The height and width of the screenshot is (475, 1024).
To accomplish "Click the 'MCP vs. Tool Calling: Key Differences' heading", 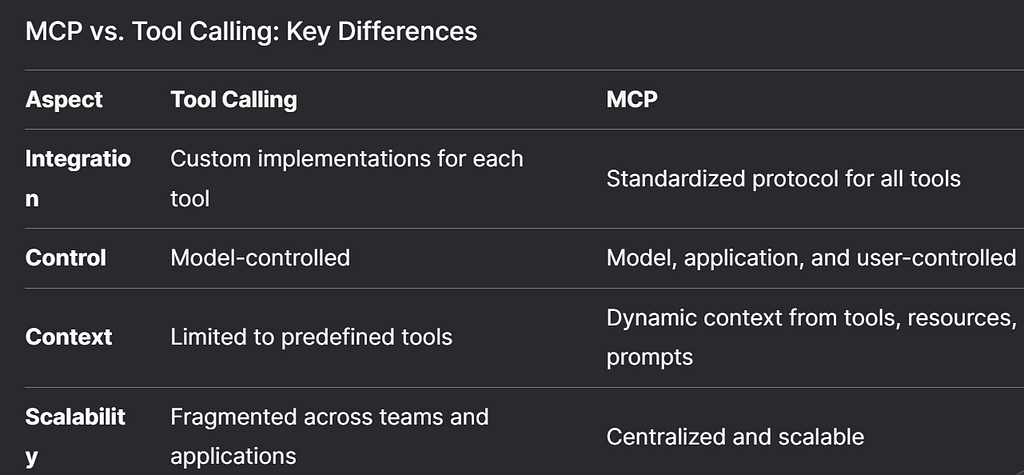I will pos(251,31).
